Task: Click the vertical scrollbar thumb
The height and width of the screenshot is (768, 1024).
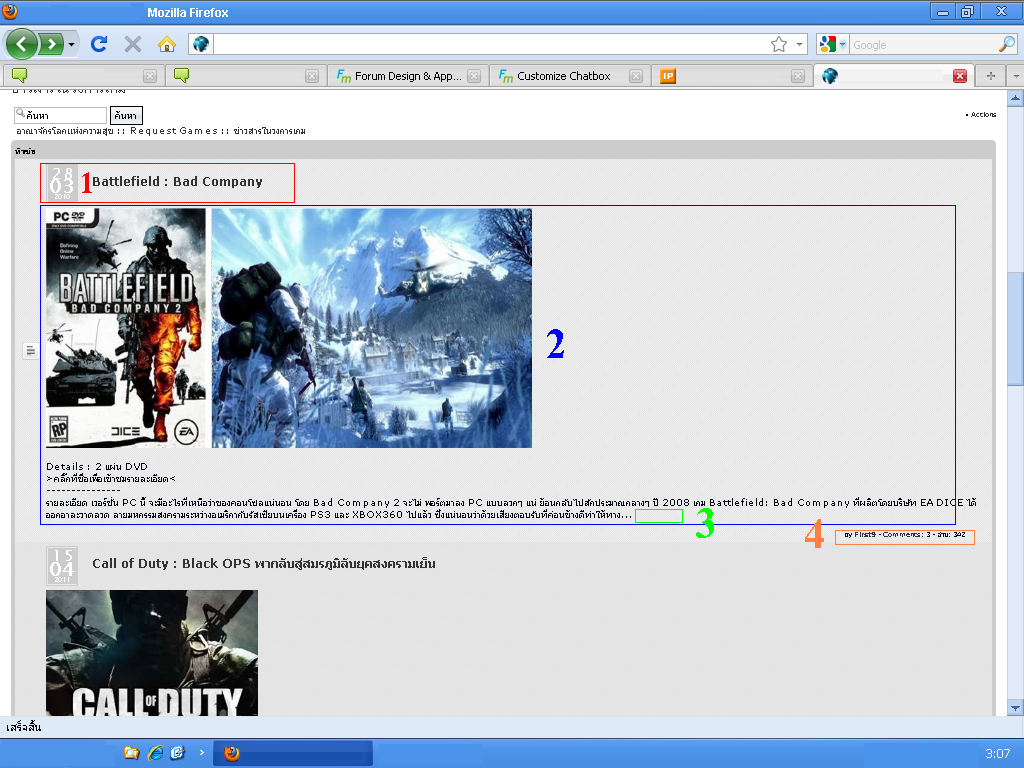Action: [x=1016, y=329]
